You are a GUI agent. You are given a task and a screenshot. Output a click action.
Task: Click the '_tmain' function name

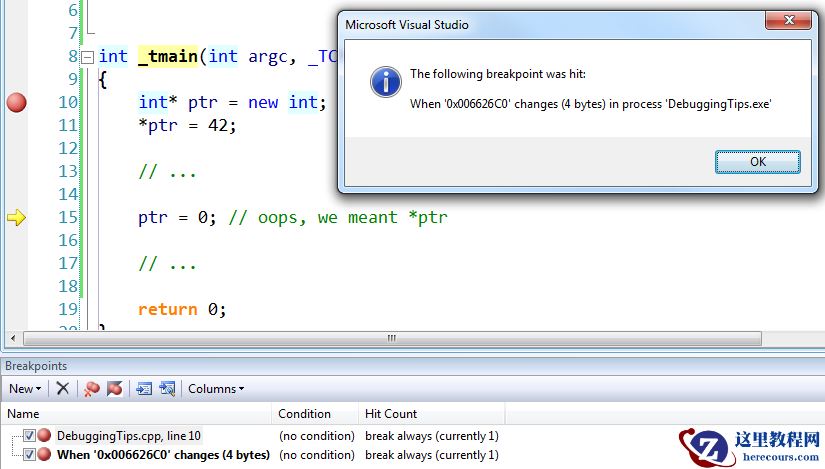click(167, 56)
